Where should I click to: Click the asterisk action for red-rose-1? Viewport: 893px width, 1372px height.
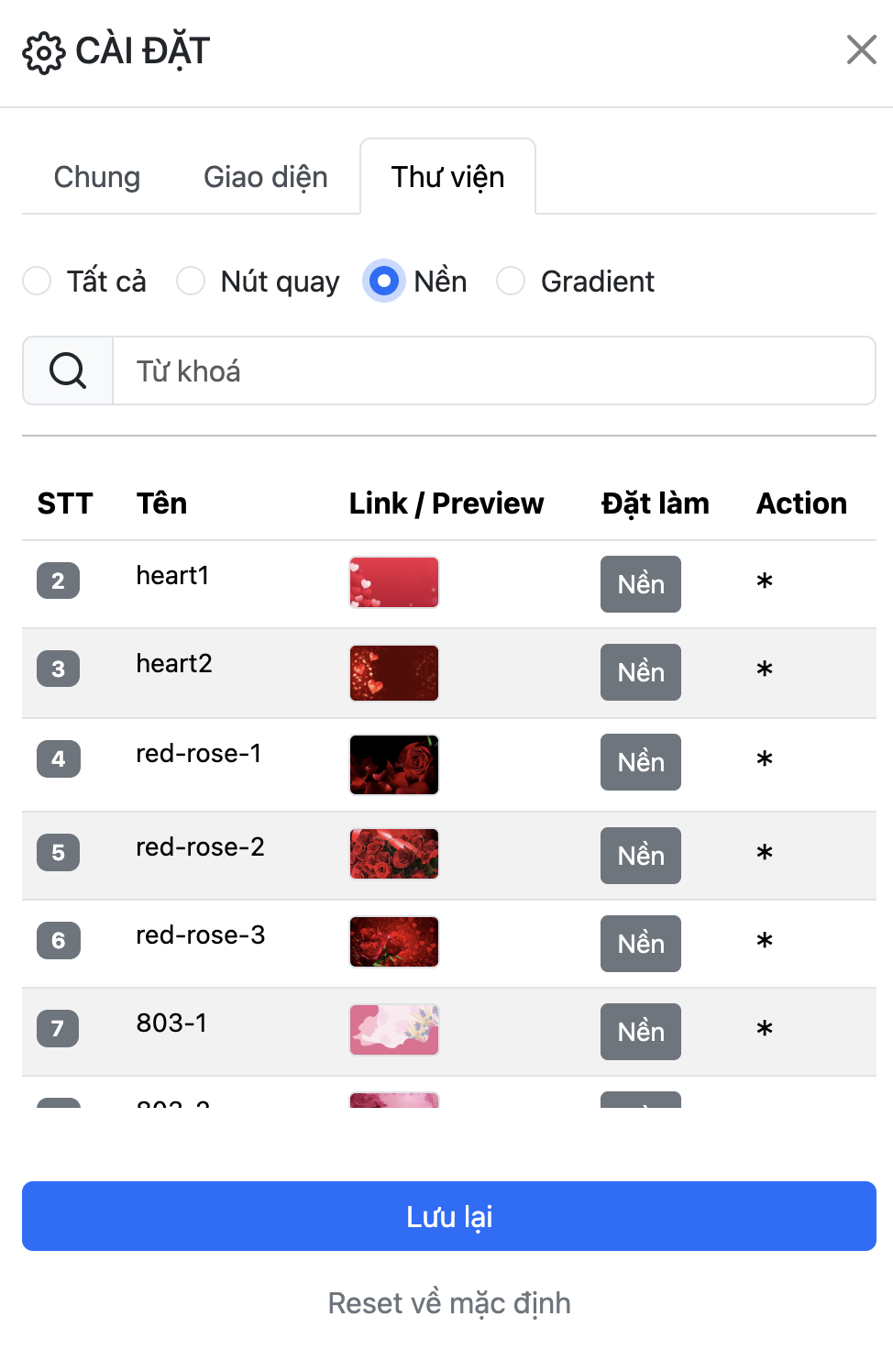click(765, 759)
